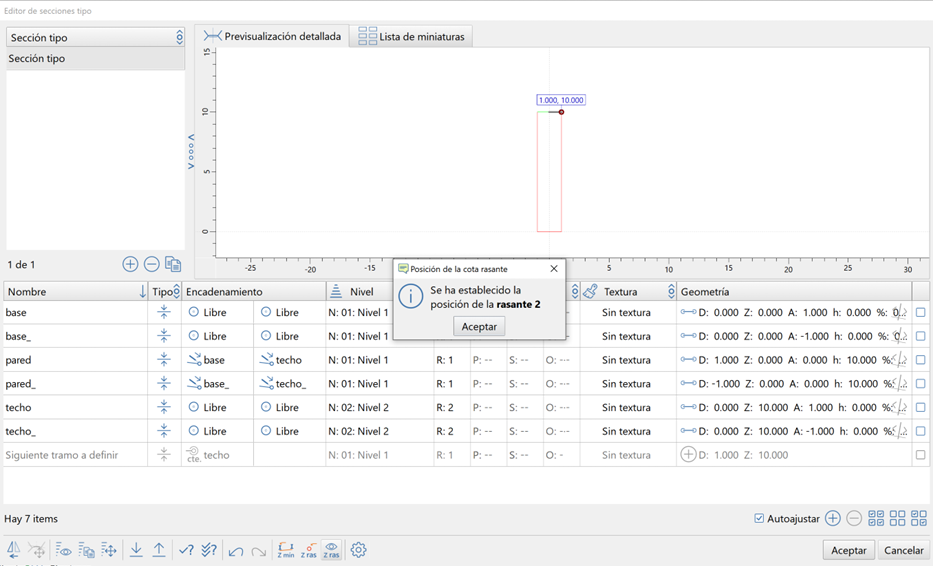Duplicate the section type with copy icon
Viewport: 933px width, 566px height.
173,264
